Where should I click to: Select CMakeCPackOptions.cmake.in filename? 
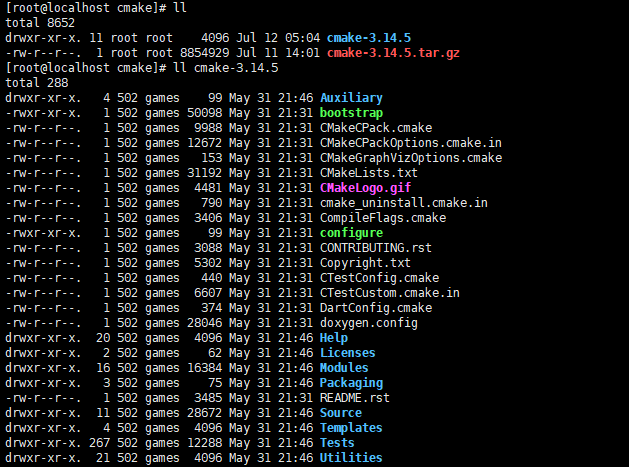click(410, 143)
